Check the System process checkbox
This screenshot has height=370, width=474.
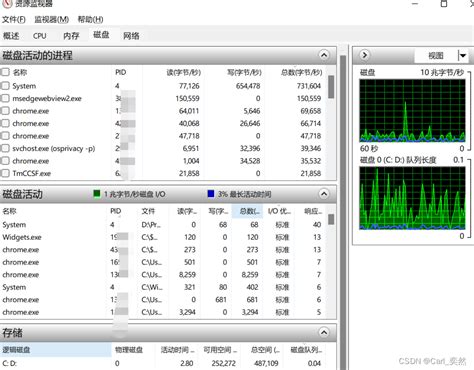pos(5,86)
